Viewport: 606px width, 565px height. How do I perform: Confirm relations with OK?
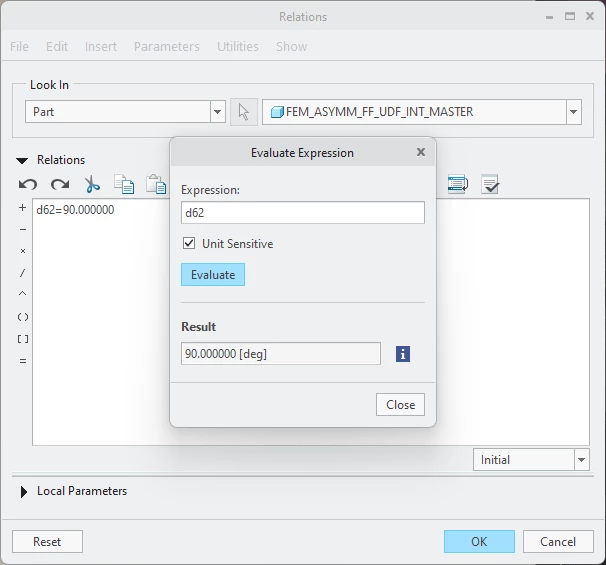coord(479,541)
